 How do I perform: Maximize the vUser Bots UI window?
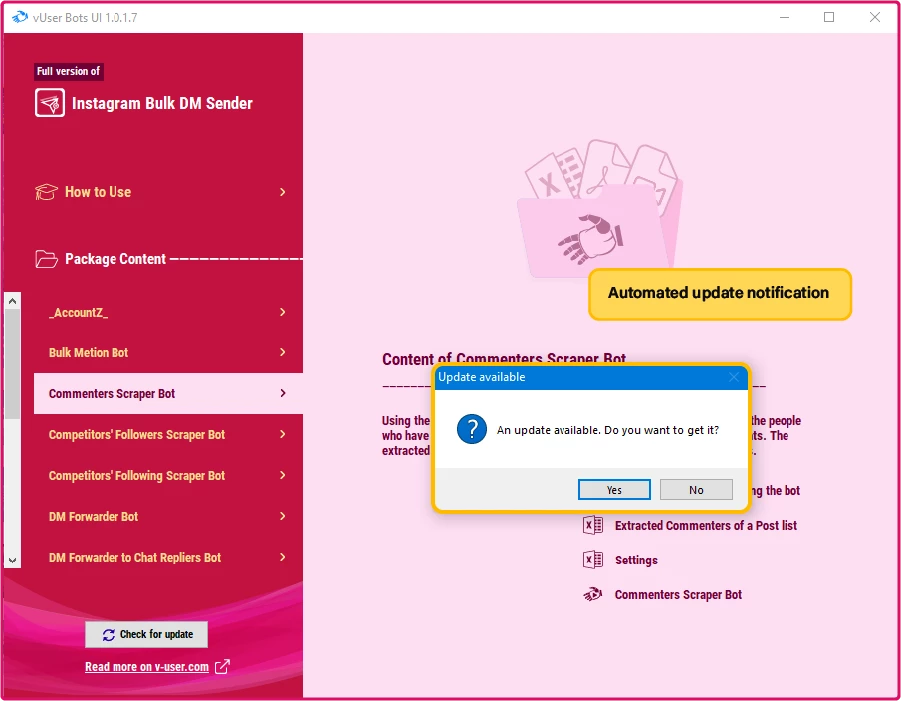click(x=829, y=17)
